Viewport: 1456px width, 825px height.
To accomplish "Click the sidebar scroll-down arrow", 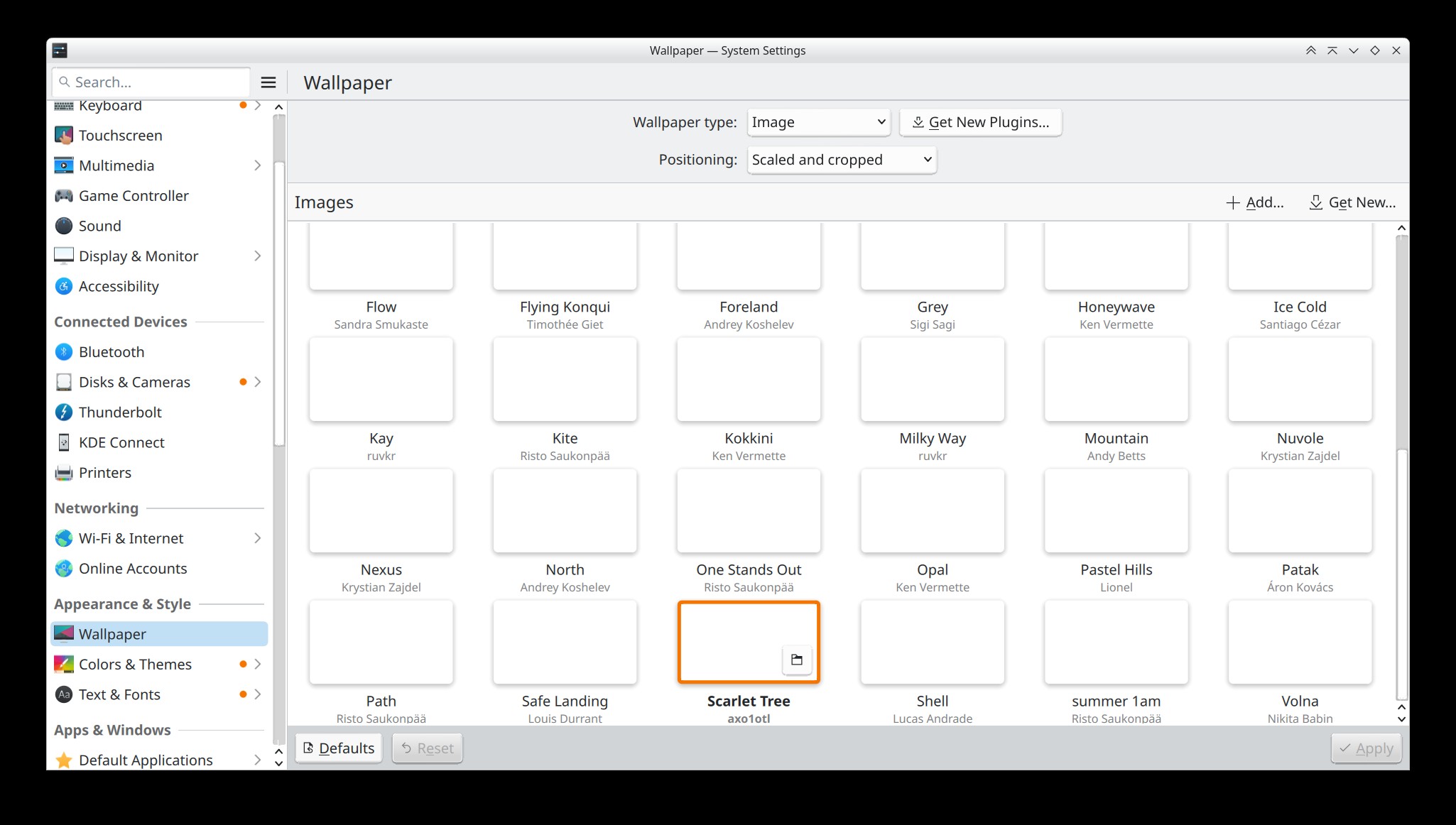I will 279,764.
